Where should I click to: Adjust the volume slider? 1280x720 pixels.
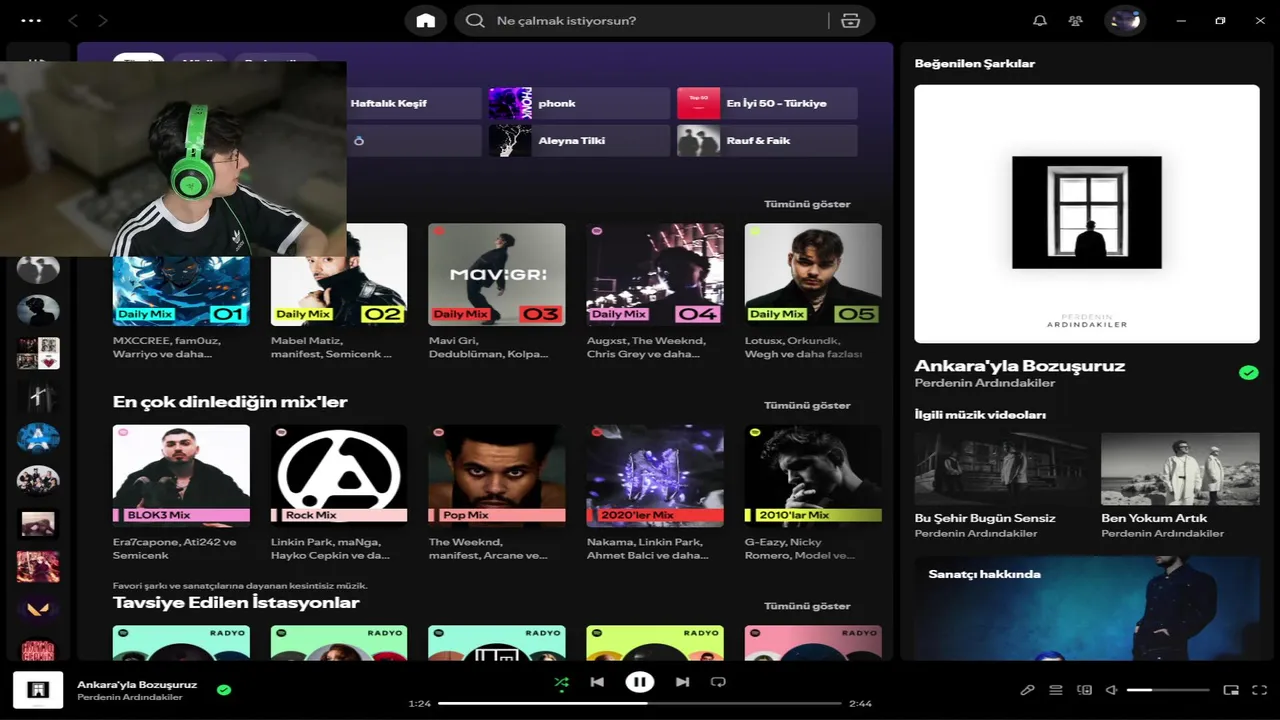click(x=1168, y=690)
